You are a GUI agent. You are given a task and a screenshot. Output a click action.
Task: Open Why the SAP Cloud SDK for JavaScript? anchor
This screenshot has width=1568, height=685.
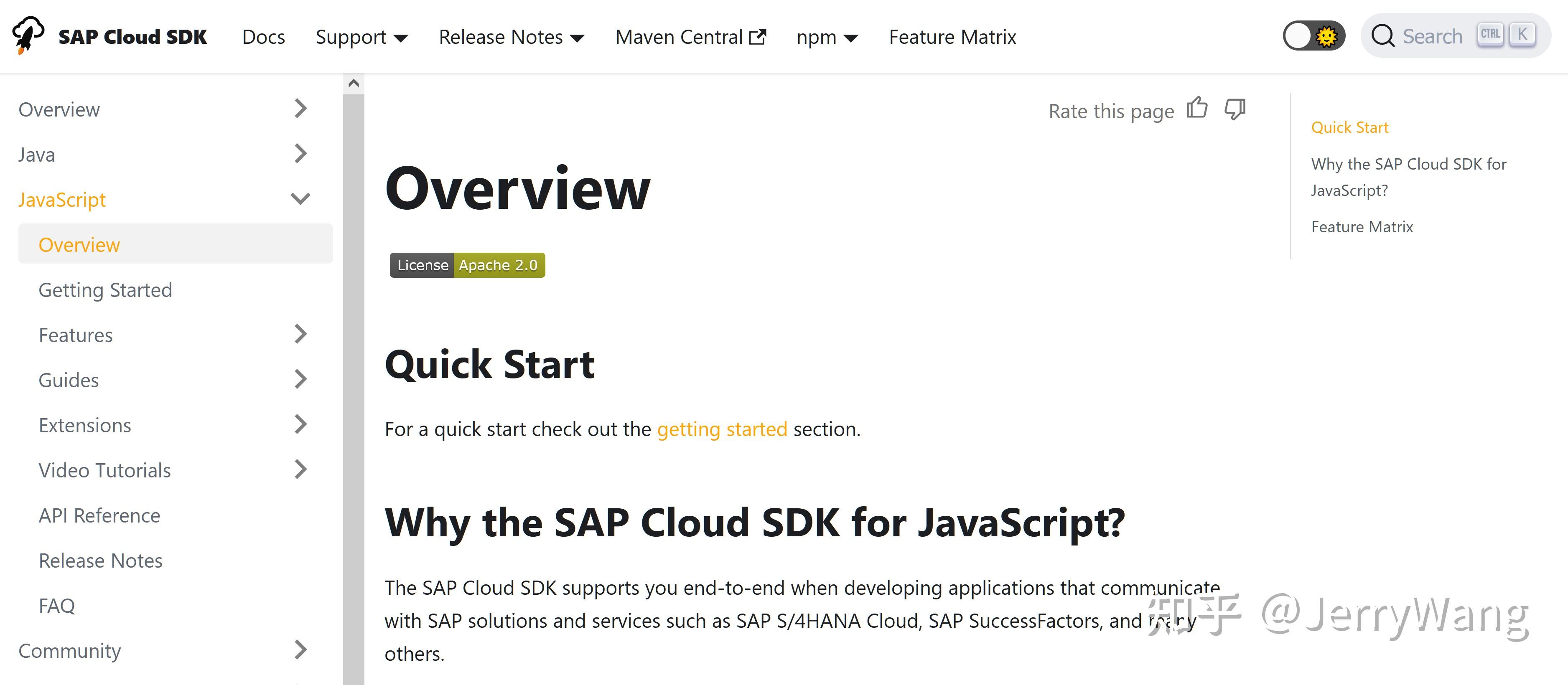coord(1408,176)
